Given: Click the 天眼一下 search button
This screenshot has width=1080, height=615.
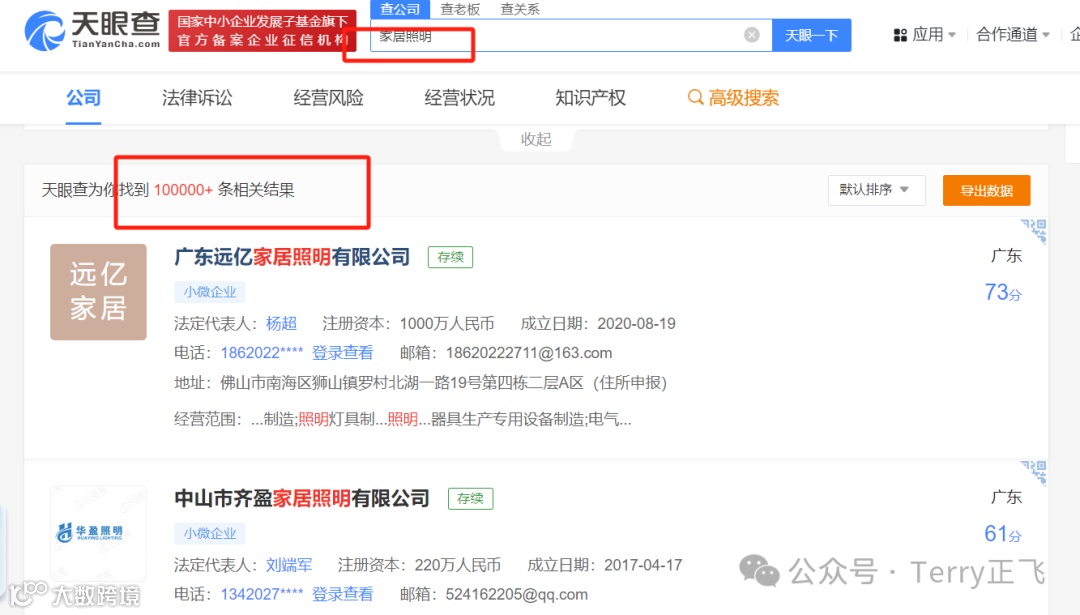Looking at the screenshot, I should (x=811, y=35).
